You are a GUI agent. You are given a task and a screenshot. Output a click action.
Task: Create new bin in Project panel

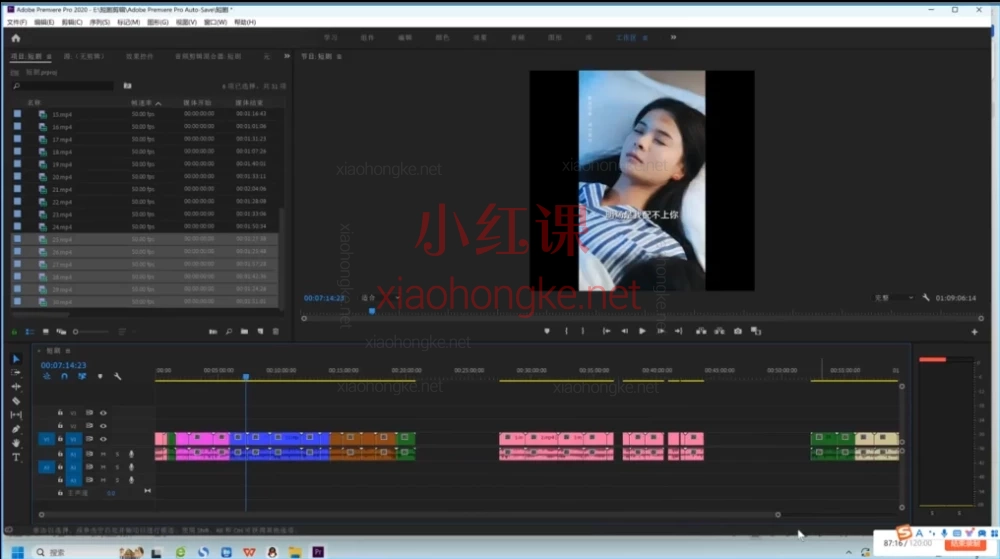(244, 332)
